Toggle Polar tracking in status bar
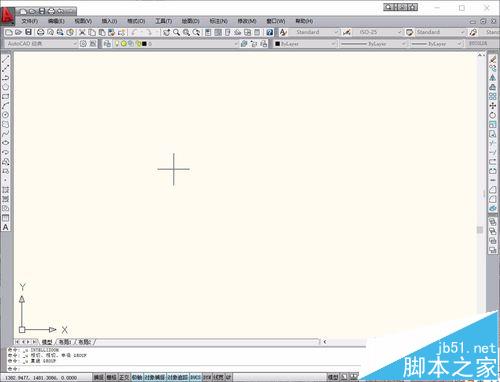Image resolution: width=500 pixels, height=382 pixels. tap(137, 377)
